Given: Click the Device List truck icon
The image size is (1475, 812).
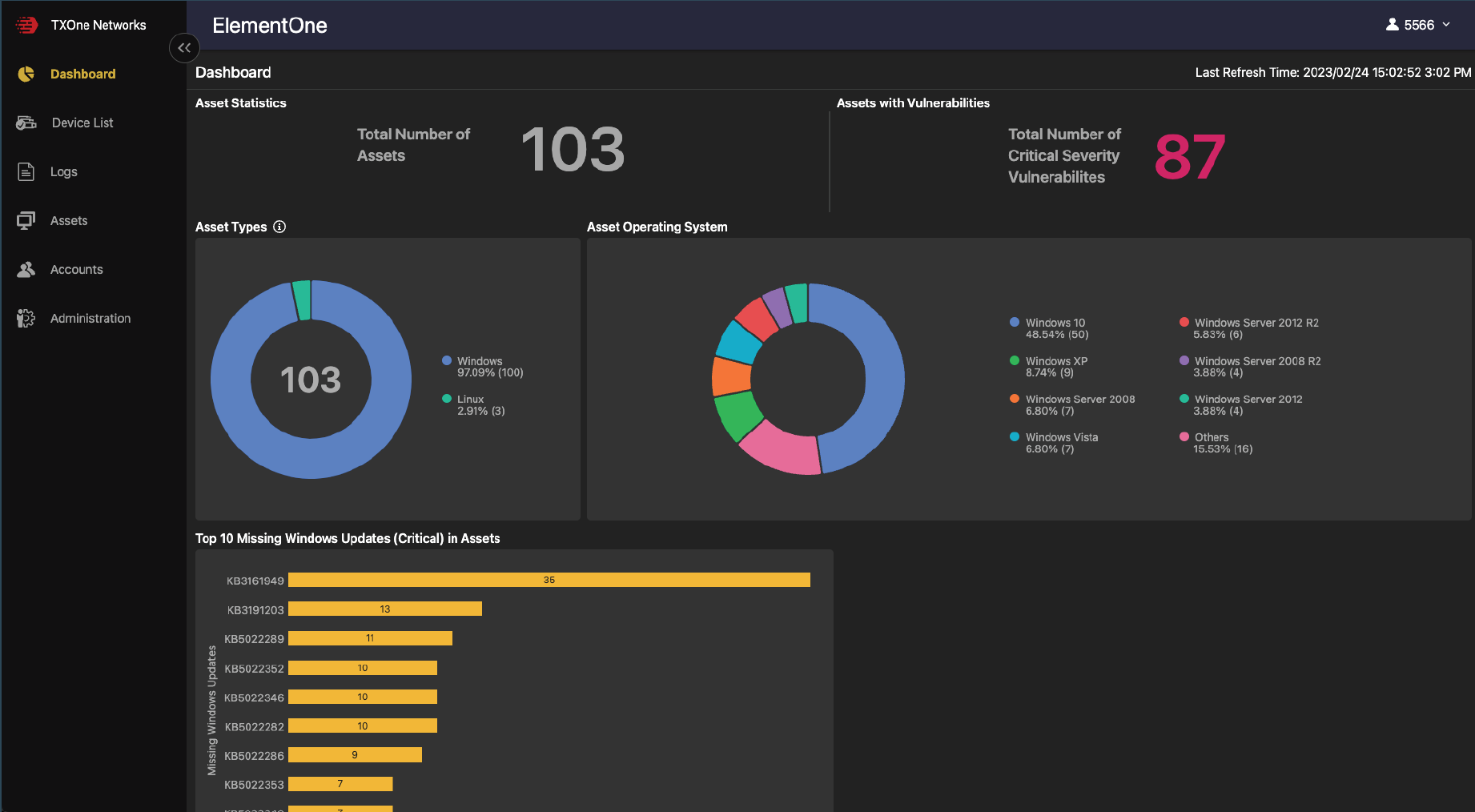Looking at the screenshot, I should click(26, 123).
